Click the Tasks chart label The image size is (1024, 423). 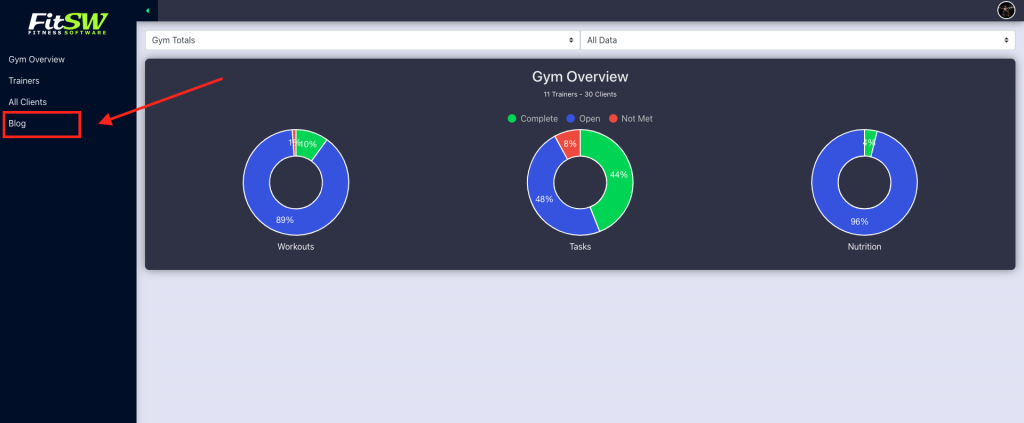[580, 247]
